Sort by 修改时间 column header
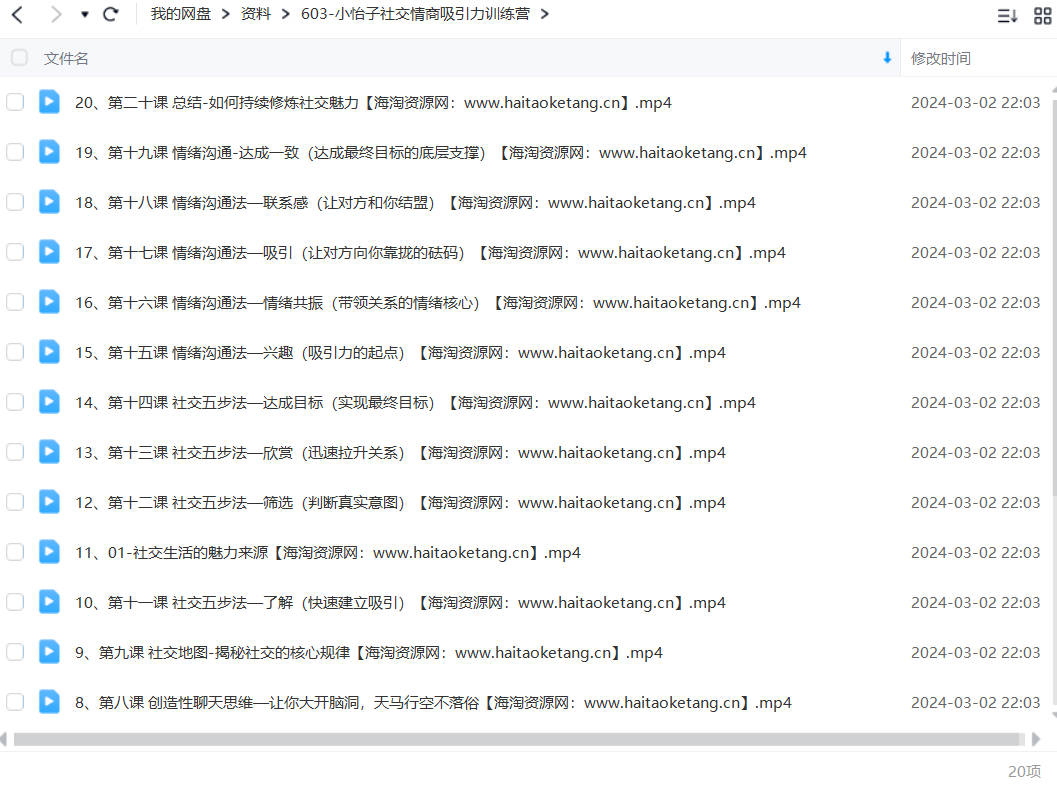Image resolution: width=1057 pixels, height=785 pixels. (x=940, y=59)
